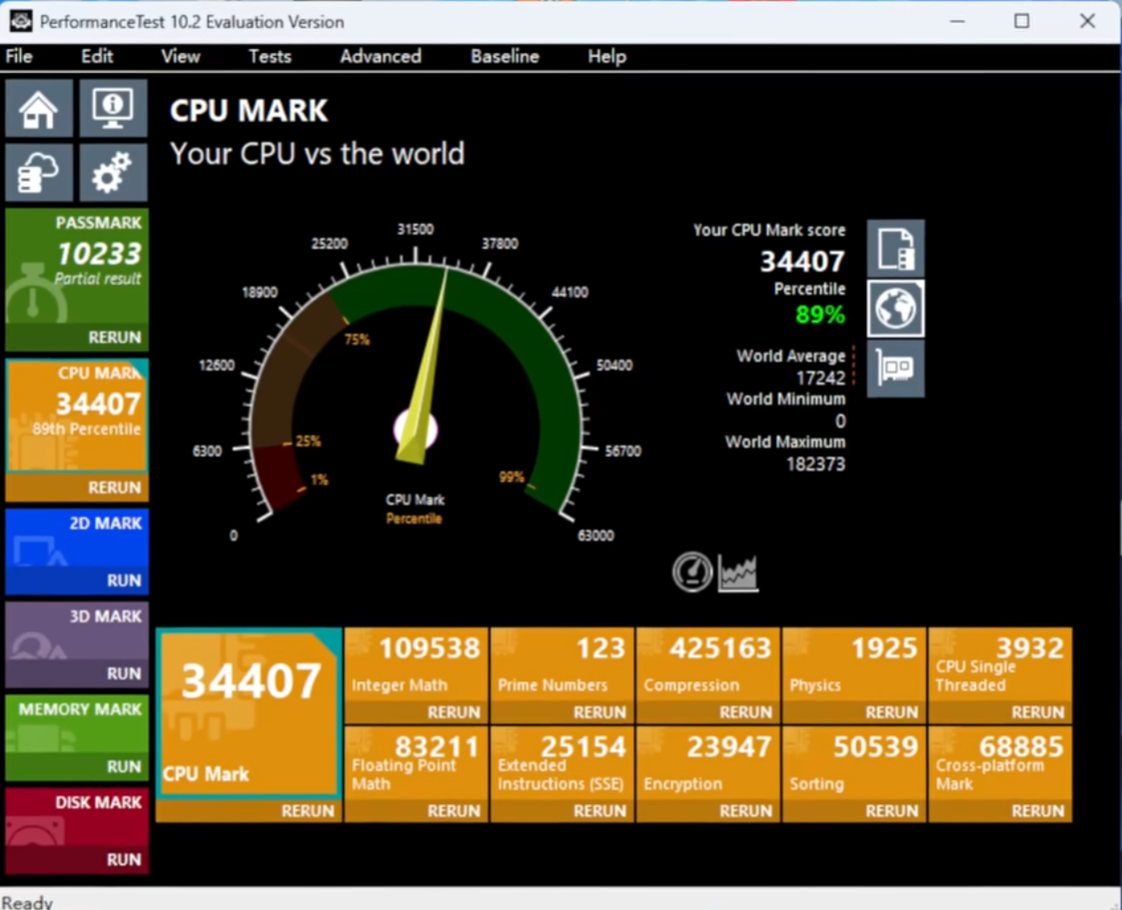Maximize the PerformanceTest window
The image size is (1122, 910).
(1022, 21)
